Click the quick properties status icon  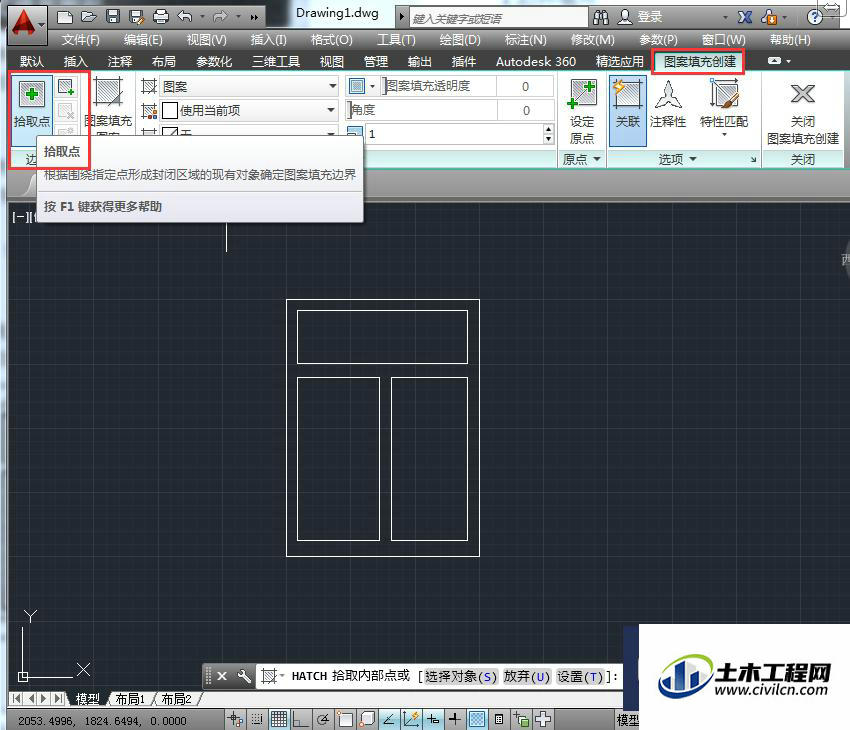[499, 719]
